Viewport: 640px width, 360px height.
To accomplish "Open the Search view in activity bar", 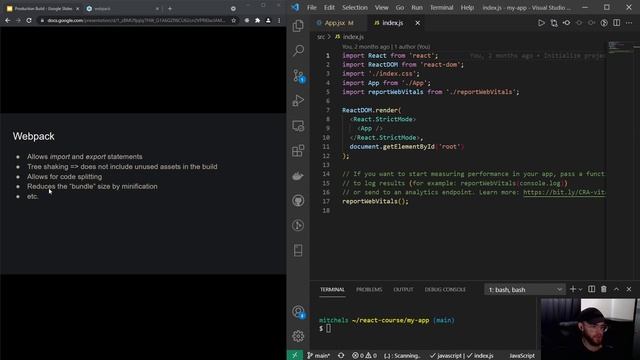I will 298,51.
